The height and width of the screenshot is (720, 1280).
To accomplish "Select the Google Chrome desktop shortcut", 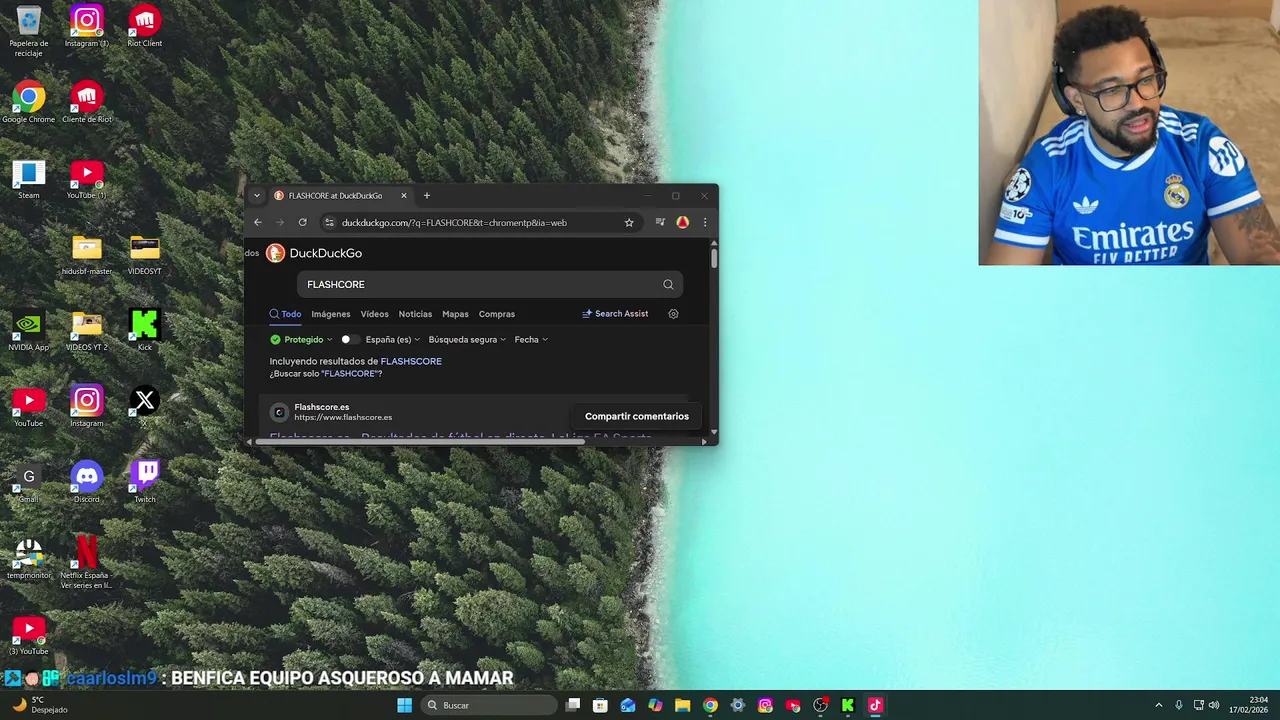I will pos(29,102).
